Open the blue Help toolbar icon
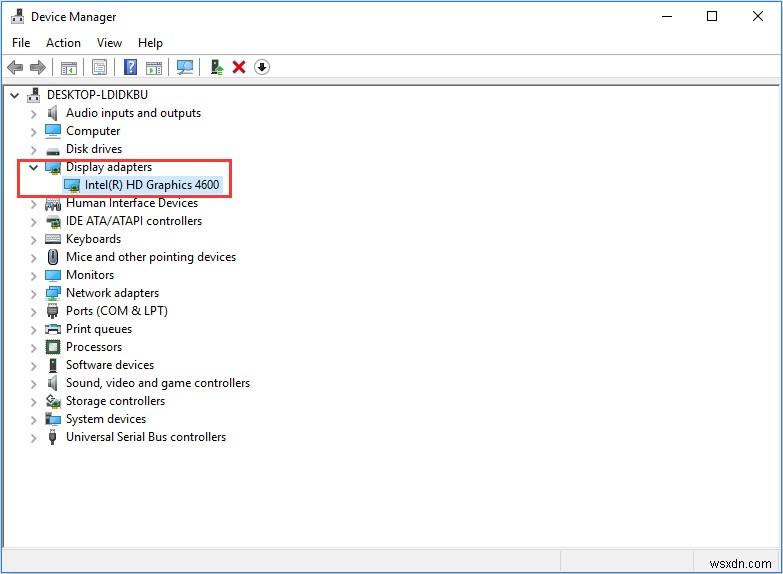The height and width of the screenshot is (574, 783). [x=130, y=67]
